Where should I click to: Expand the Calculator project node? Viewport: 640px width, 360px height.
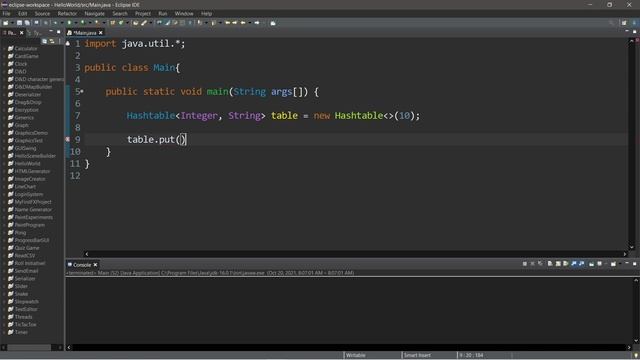click(x=4, y=49)
